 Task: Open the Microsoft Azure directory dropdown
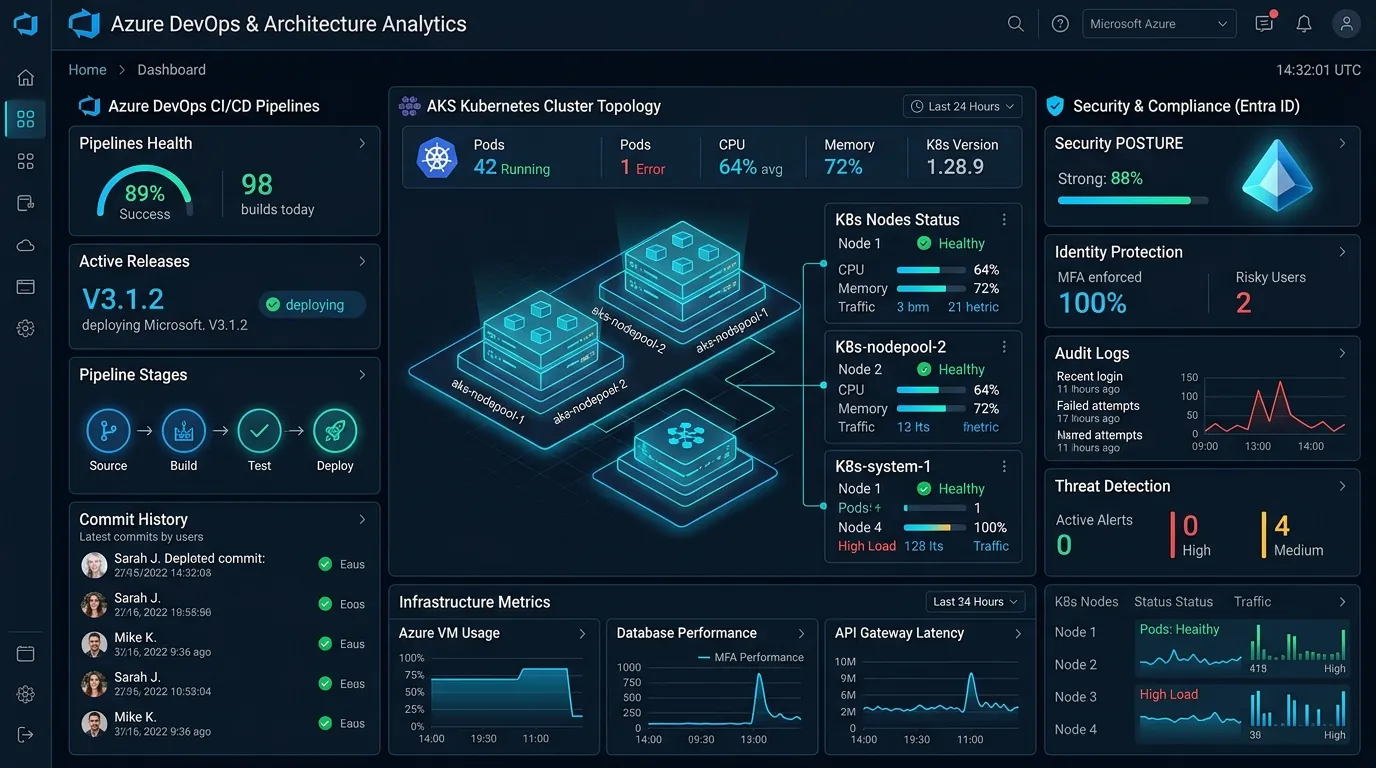pos(1159,24)
